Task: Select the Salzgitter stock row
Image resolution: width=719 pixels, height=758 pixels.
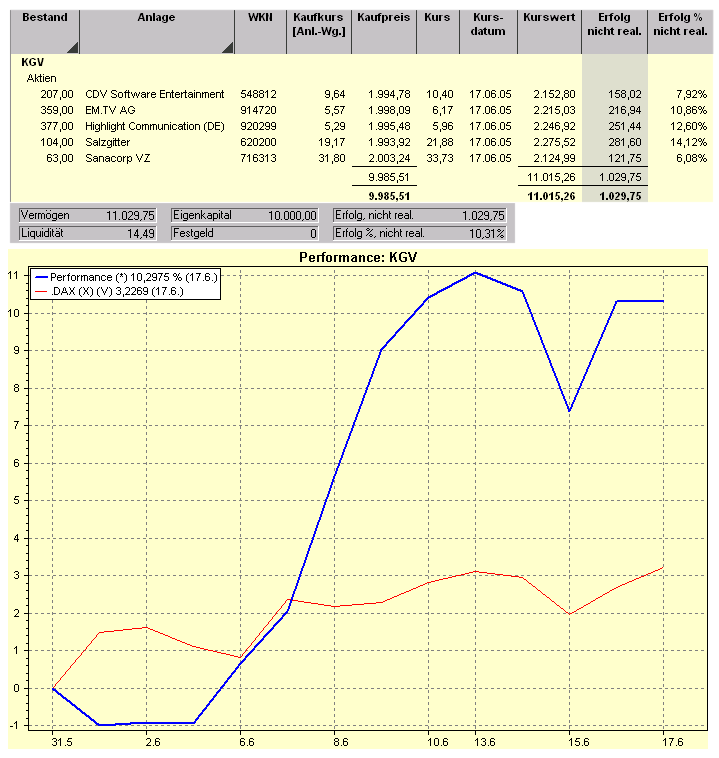Action: click(362, 142)
